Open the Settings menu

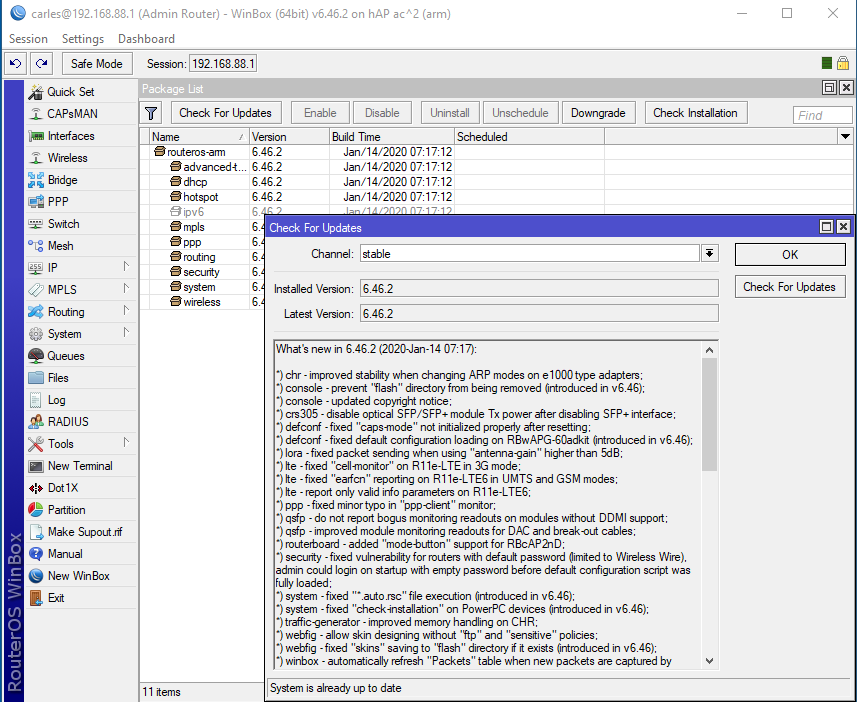click(83, 38)
